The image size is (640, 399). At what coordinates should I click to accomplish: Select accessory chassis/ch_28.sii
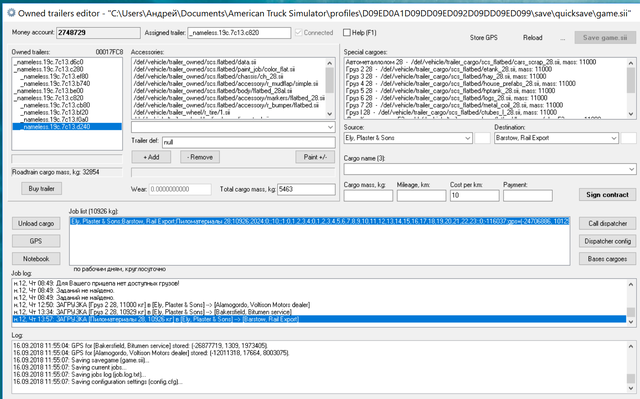coord(229,76)
